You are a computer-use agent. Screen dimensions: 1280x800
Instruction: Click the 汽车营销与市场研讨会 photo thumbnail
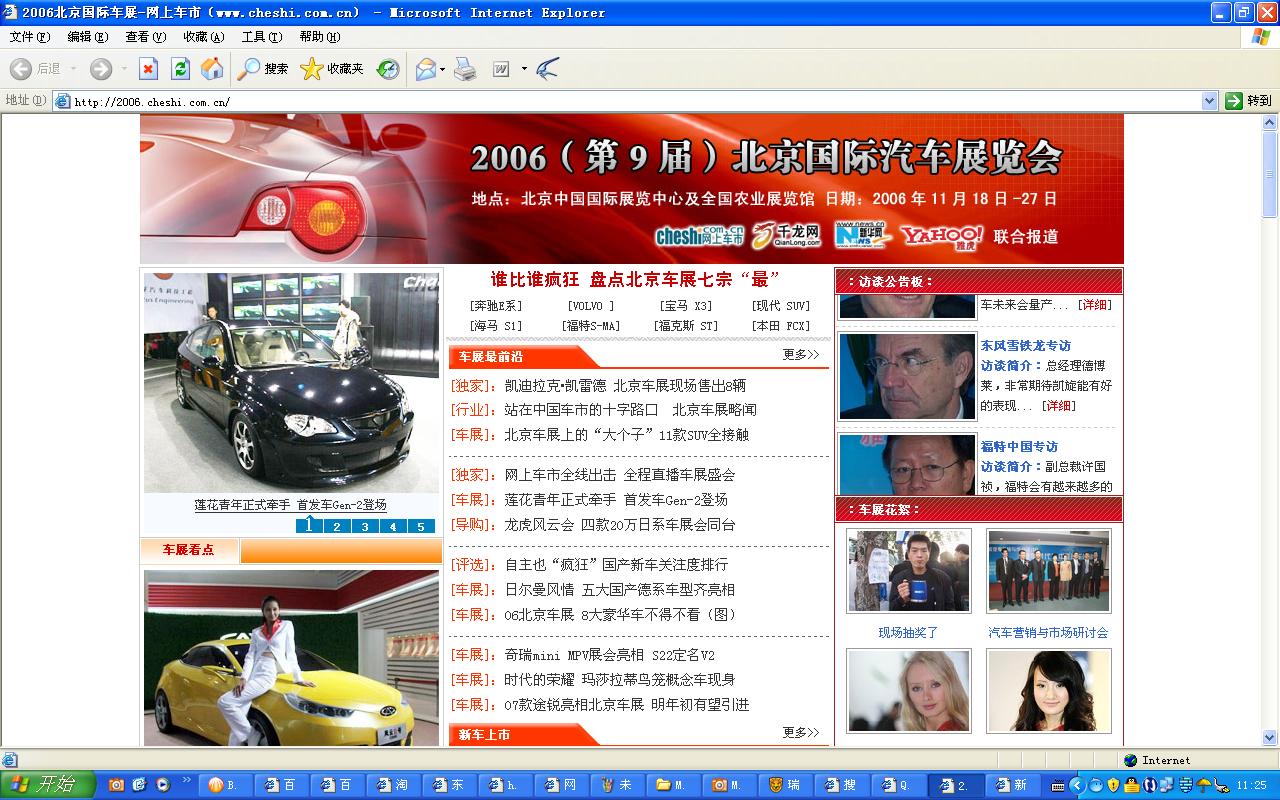click(x=1049, y=571)
